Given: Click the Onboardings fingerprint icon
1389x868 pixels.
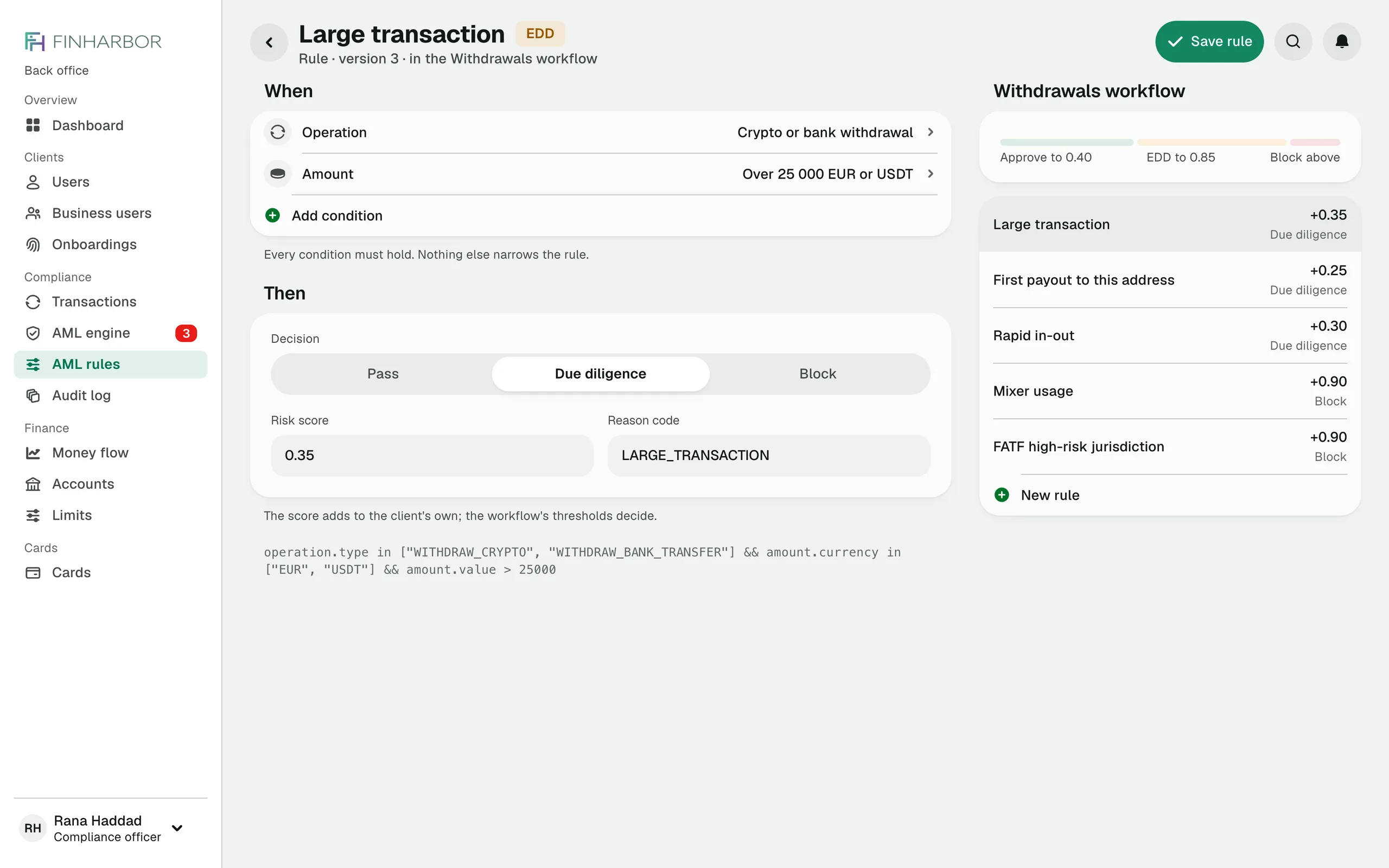Looking at the screenshot, I should pos(33,245).
